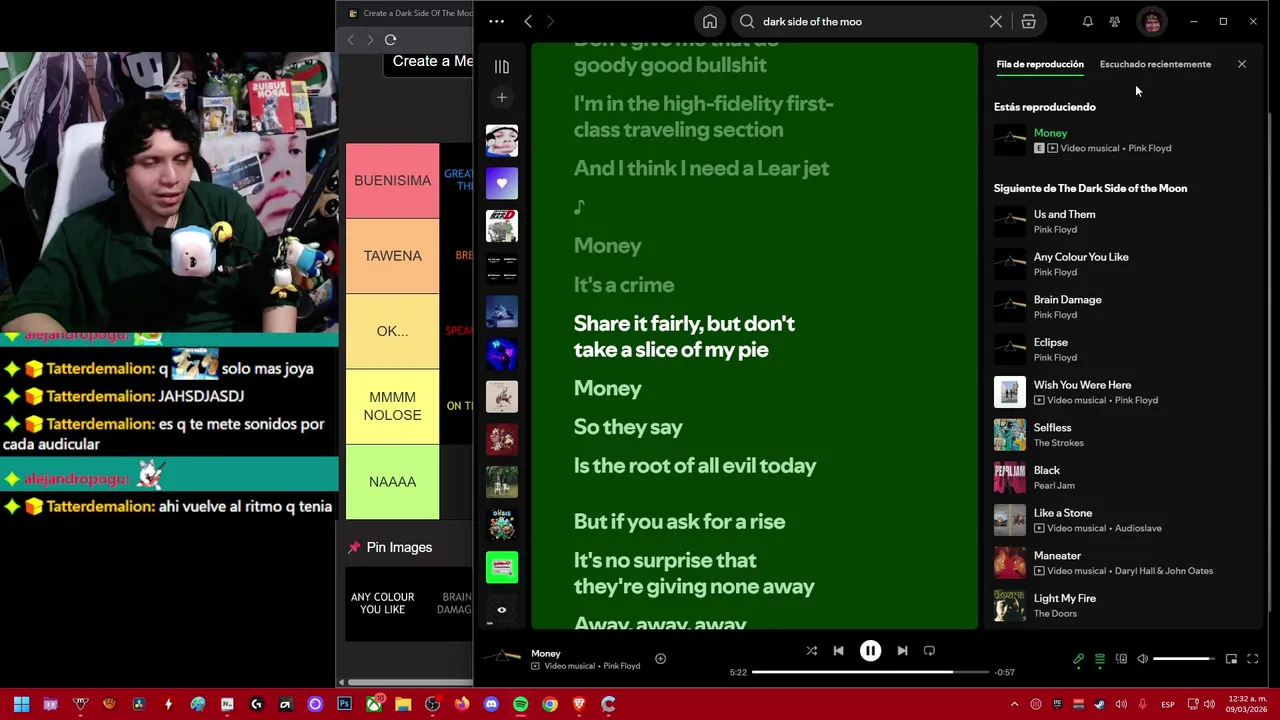
Task: Toggle shuffle playback
Action: (x=811, y=651)
